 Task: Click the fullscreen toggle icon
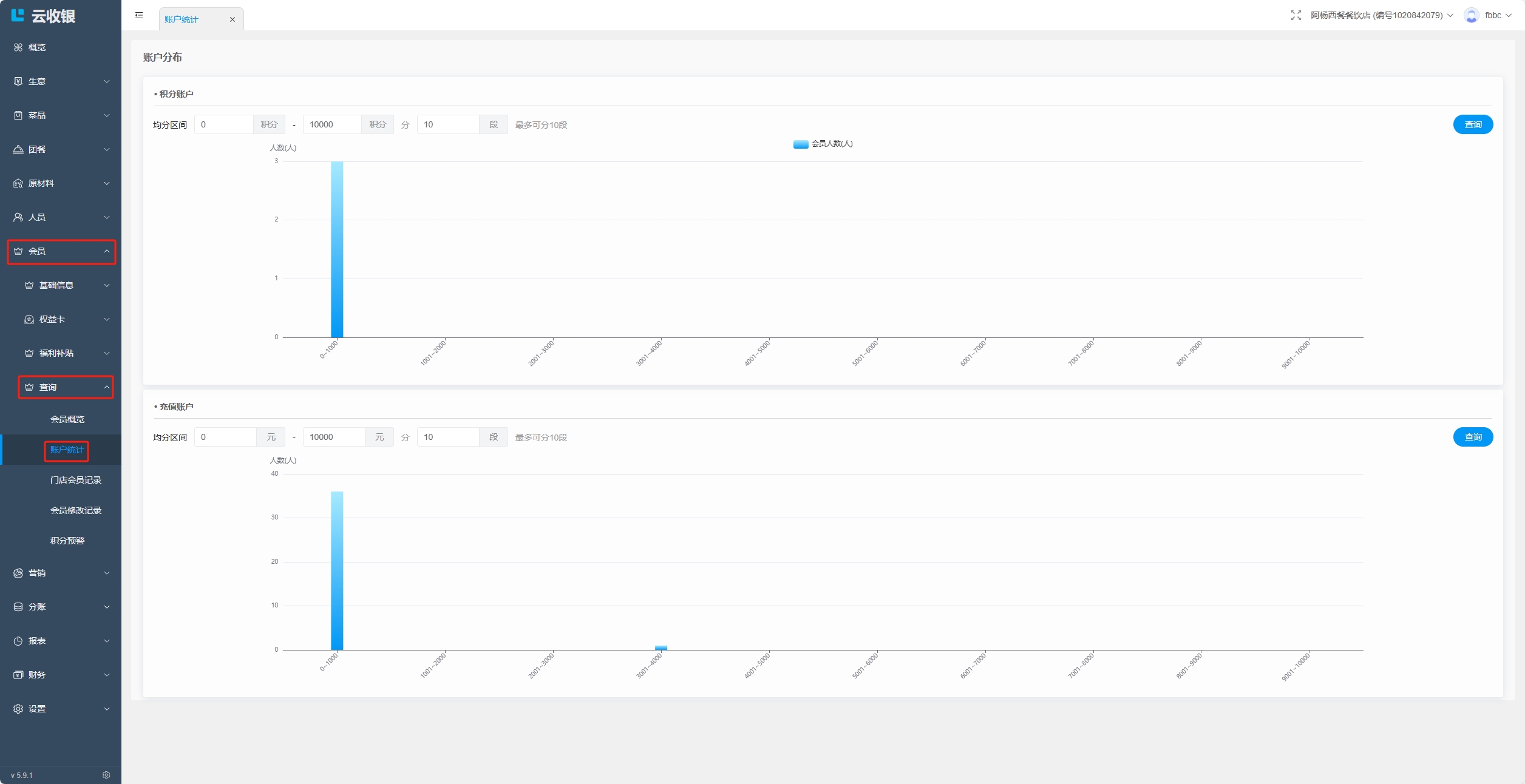click(1296, 15)
